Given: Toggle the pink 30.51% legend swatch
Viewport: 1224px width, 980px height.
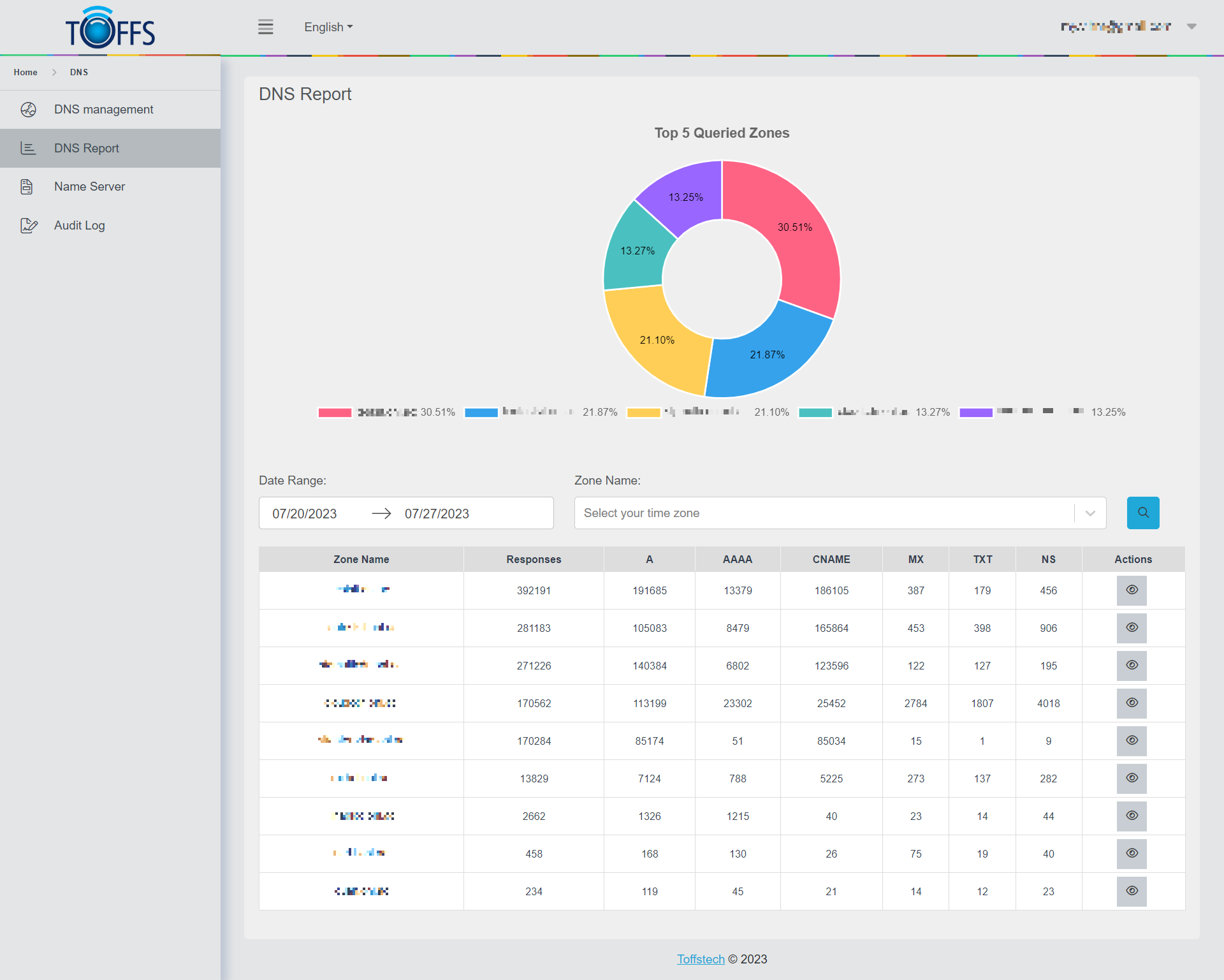Looking at the screenshot, I should pos(335,413).
